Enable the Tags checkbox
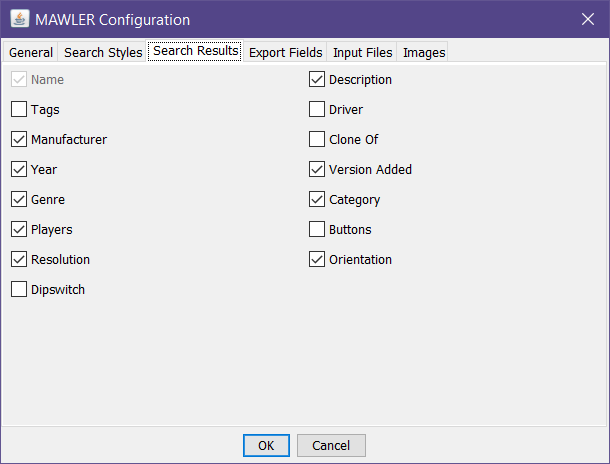 [19, 110]
